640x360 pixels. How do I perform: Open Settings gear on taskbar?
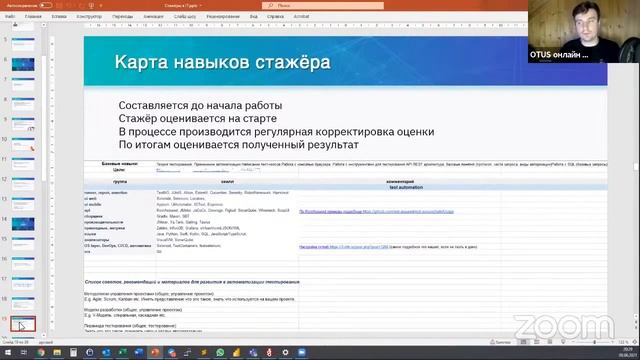pyautogui.click(x=285, y=353)
